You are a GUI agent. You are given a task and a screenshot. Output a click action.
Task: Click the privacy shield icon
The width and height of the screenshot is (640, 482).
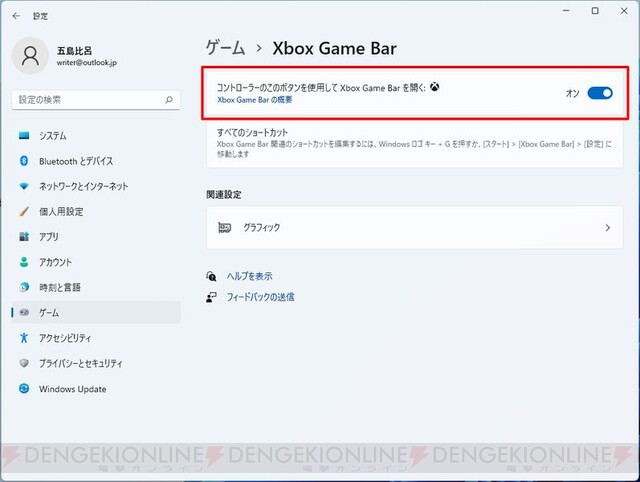tap(24, 363)
